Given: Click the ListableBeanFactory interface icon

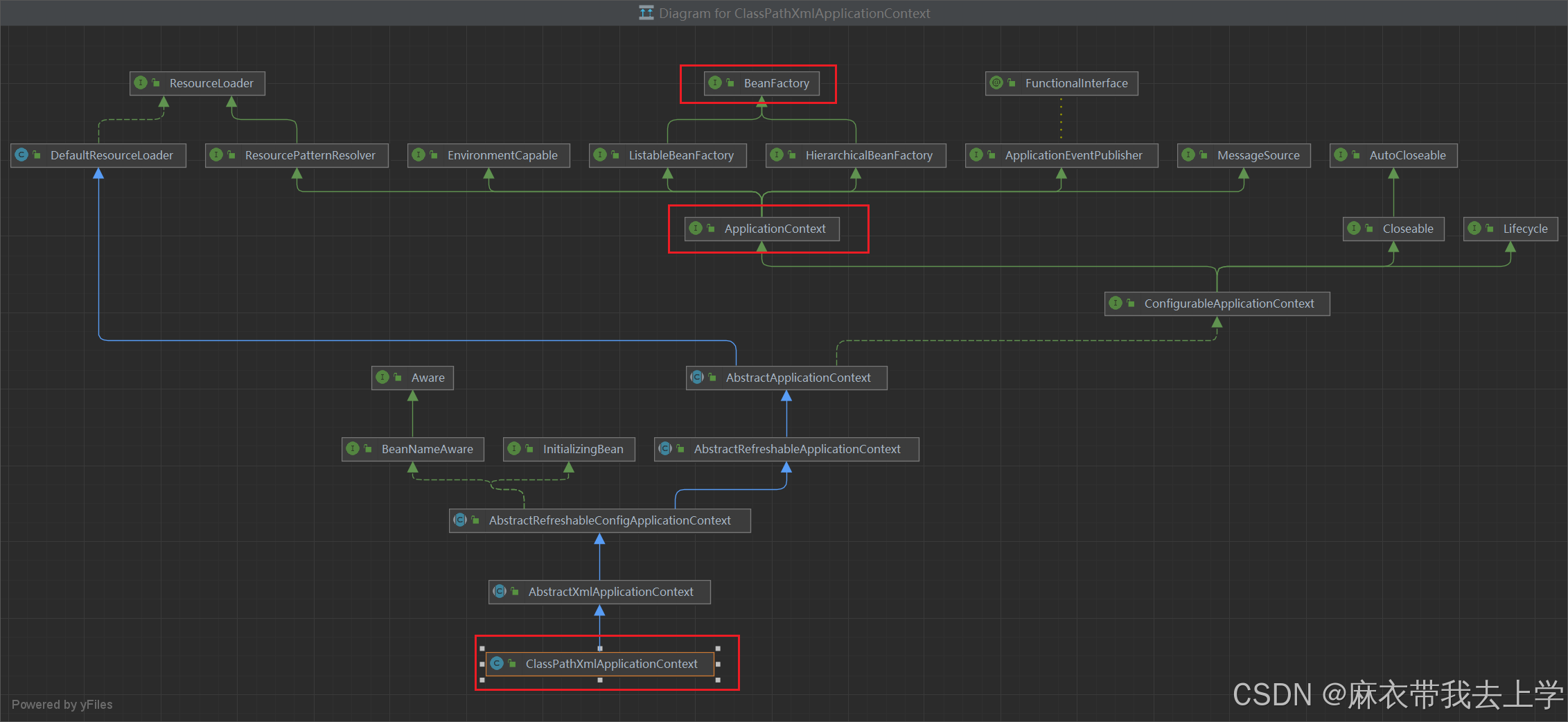Looking at the screenshot, I should point(600,155).
